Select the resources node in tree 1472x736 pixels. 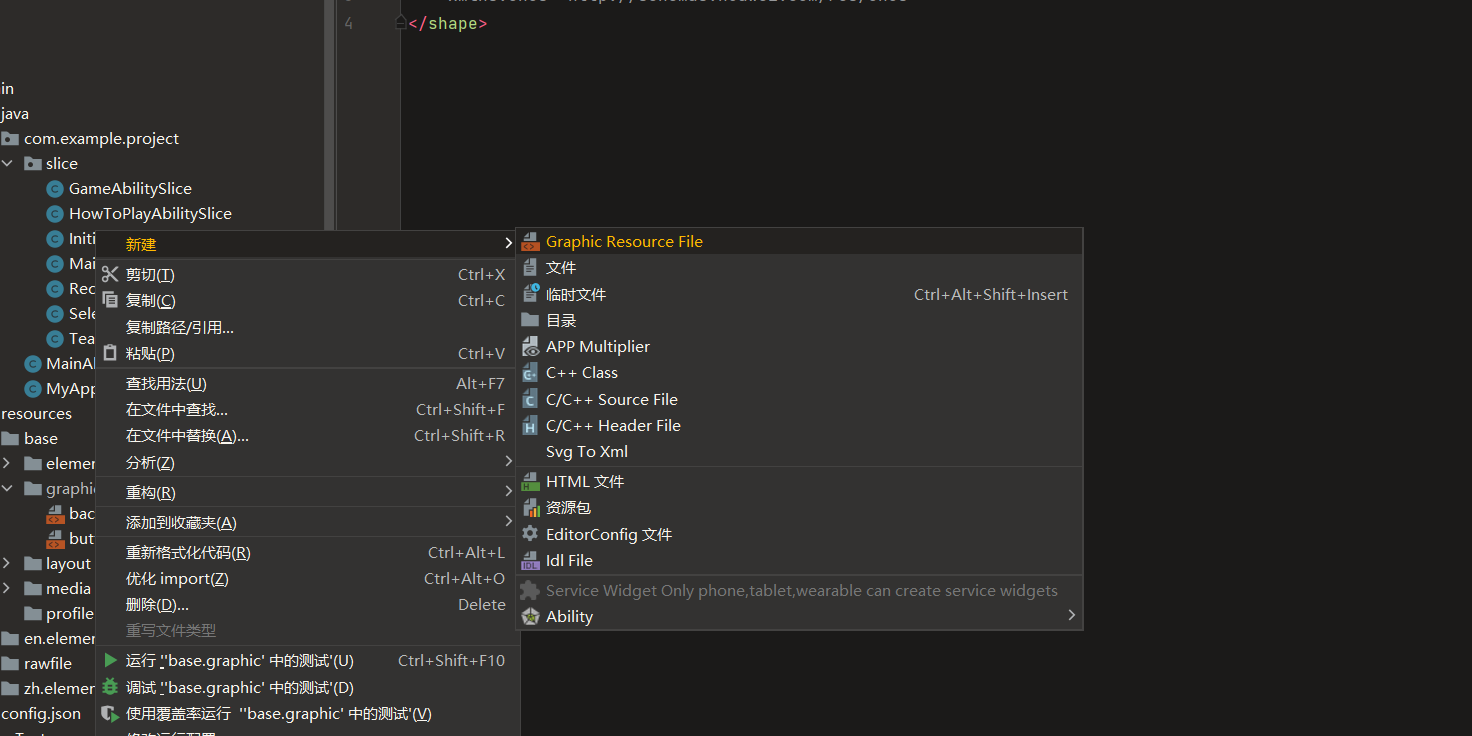37,413
